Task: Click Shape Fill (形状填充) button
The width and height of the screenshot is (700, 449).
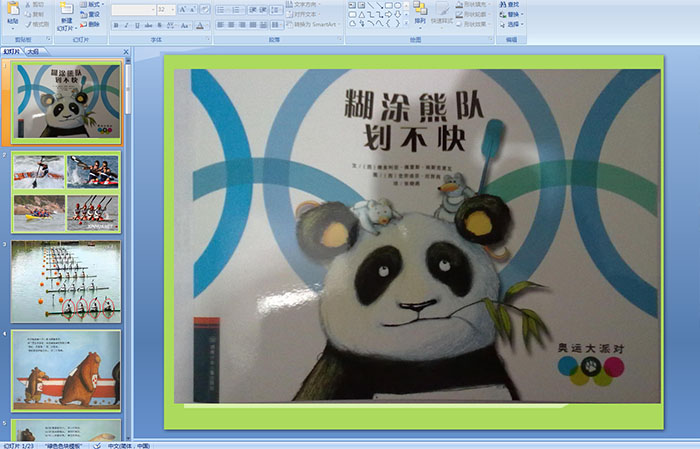Action: click(x=473, y=4)
